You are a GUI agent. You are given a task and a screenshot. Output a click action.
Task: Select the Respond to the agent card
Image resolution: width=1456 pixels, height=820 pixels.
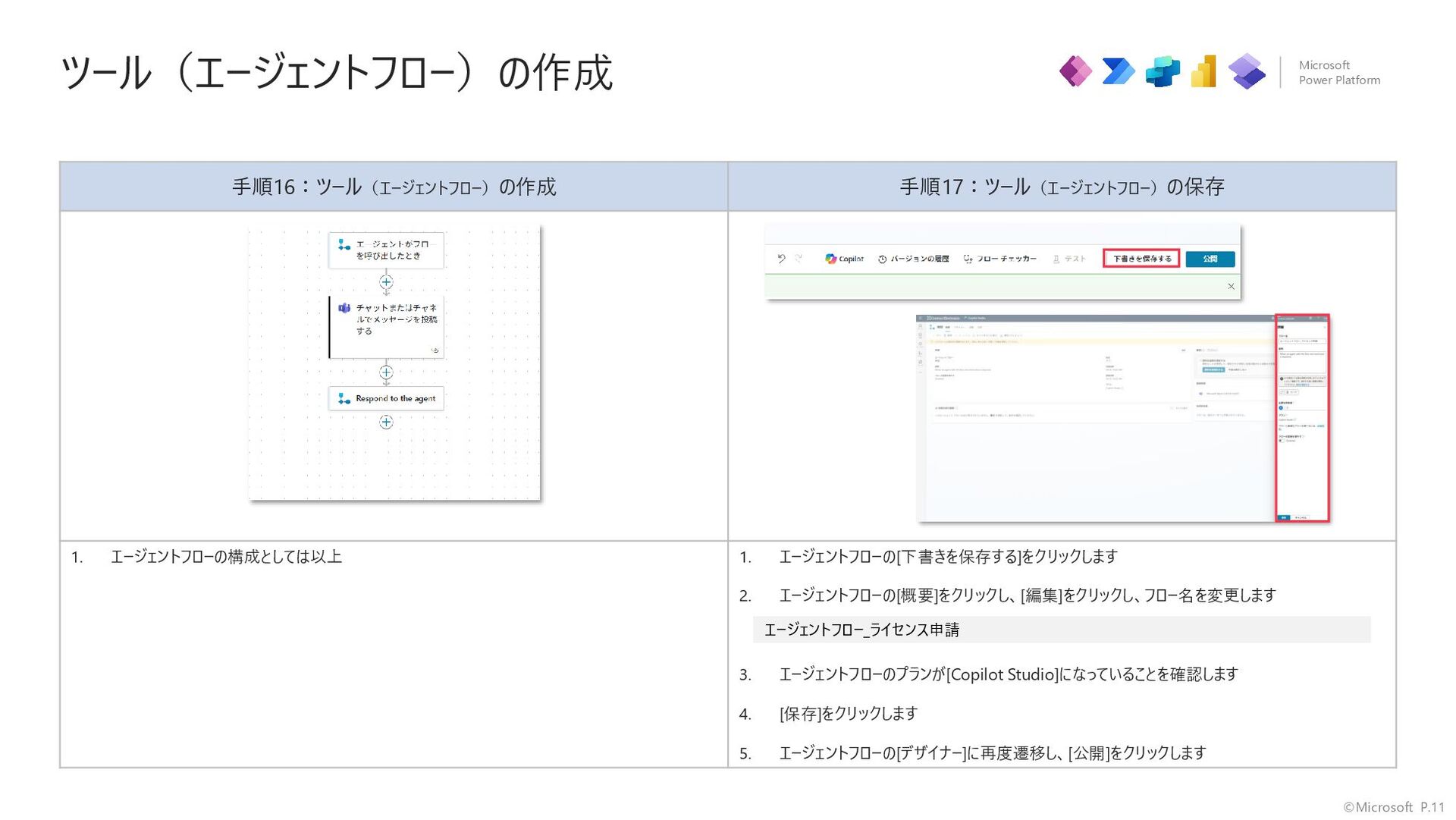pyautogui.click(x=386, y=398)
